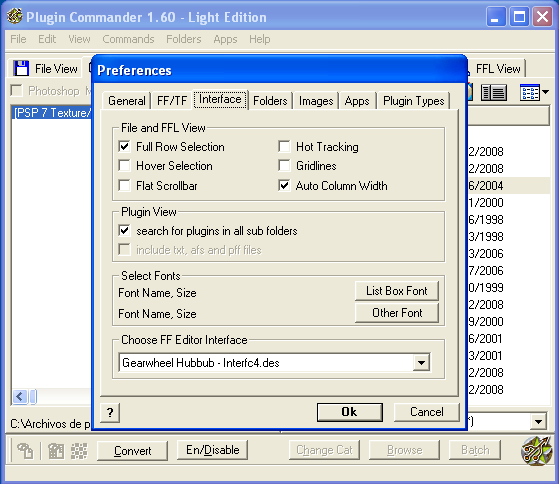Image resolution: width=559 pixels, height=484 pixels.
Task: Open the Help menu
Action: 260,39
